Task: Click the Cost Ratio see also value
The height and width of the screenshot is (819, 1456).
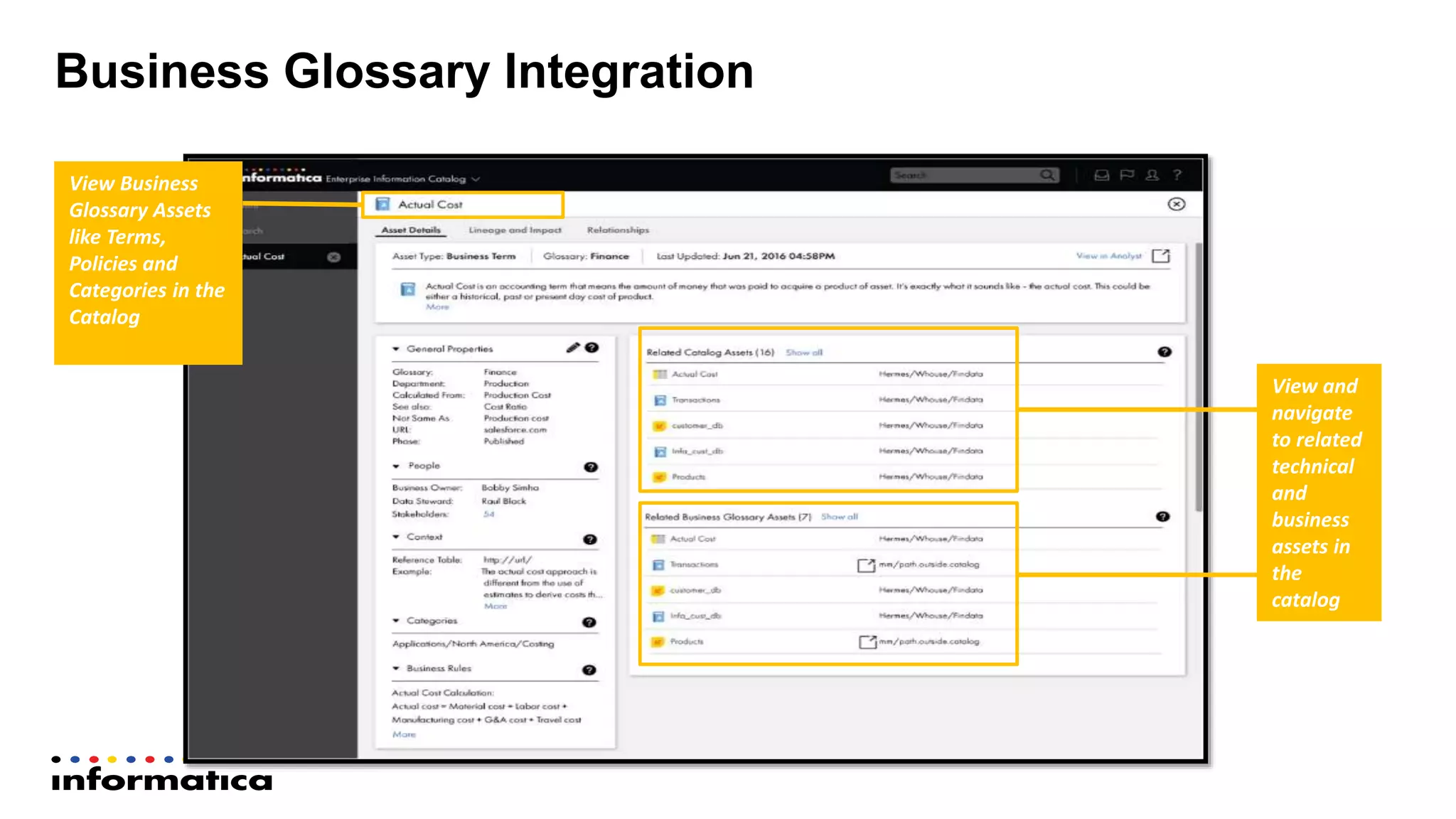Action: click(x=505, y=407)
